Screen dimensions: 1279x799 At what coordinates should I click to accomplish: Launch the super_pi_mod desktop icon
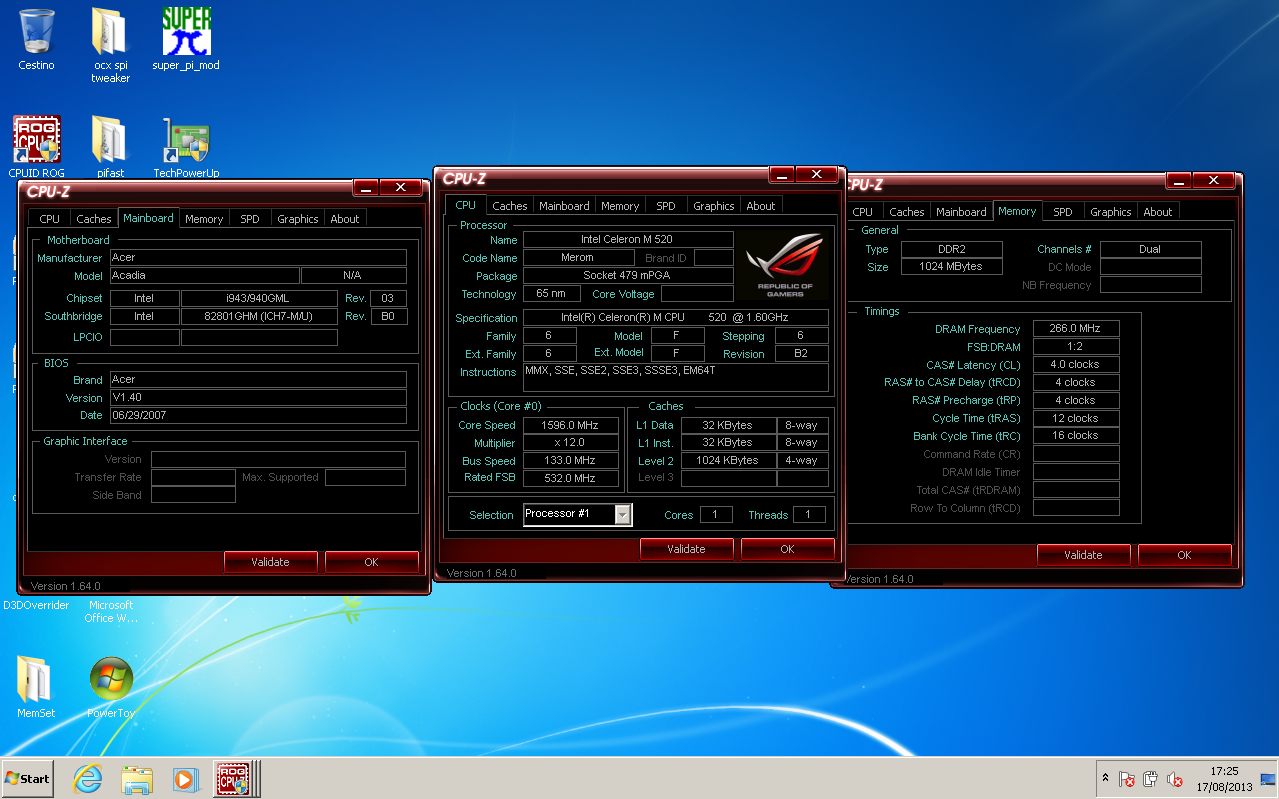point(186,40)
